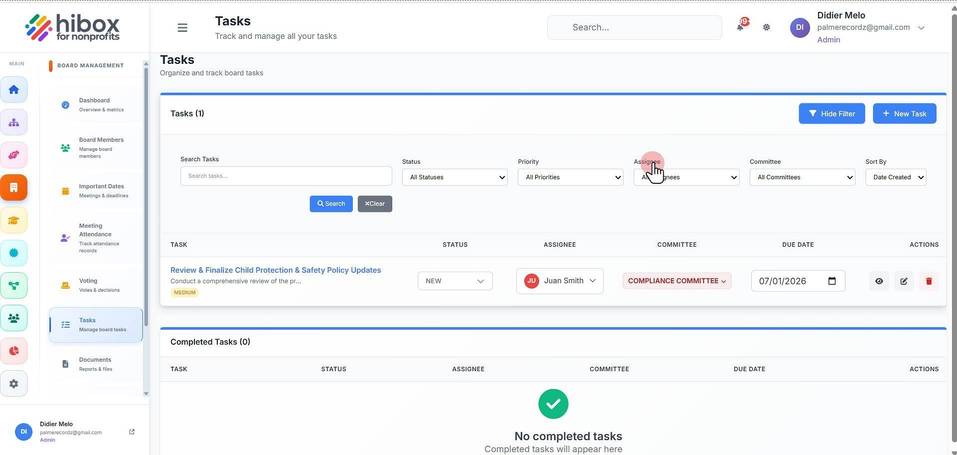The image size is (957, 455).
Task: Select Tasks menu item in sidebar
Action: tap(96, 324)
